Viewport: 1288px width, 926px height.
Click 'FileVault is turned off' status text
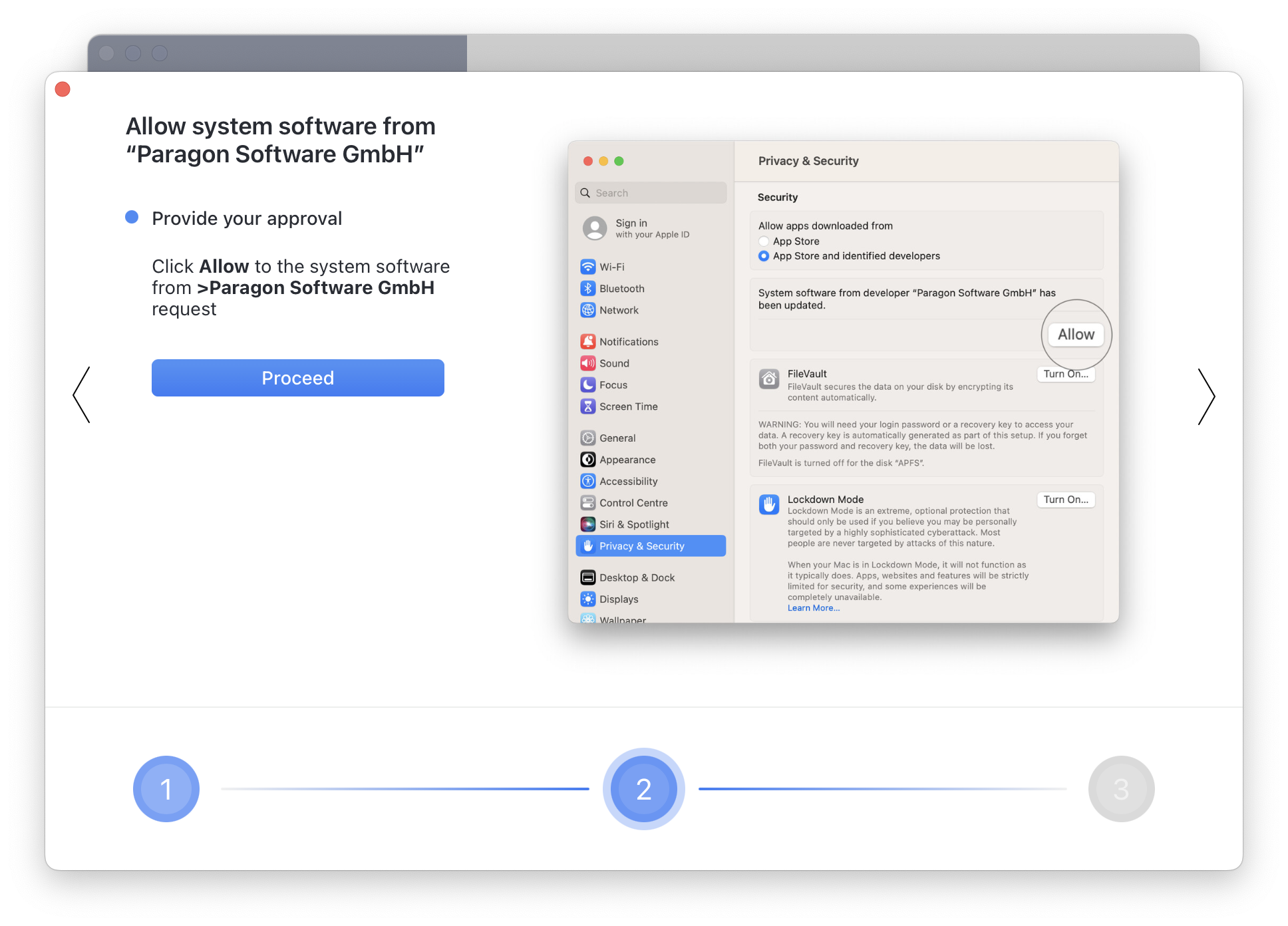[841, 463]
